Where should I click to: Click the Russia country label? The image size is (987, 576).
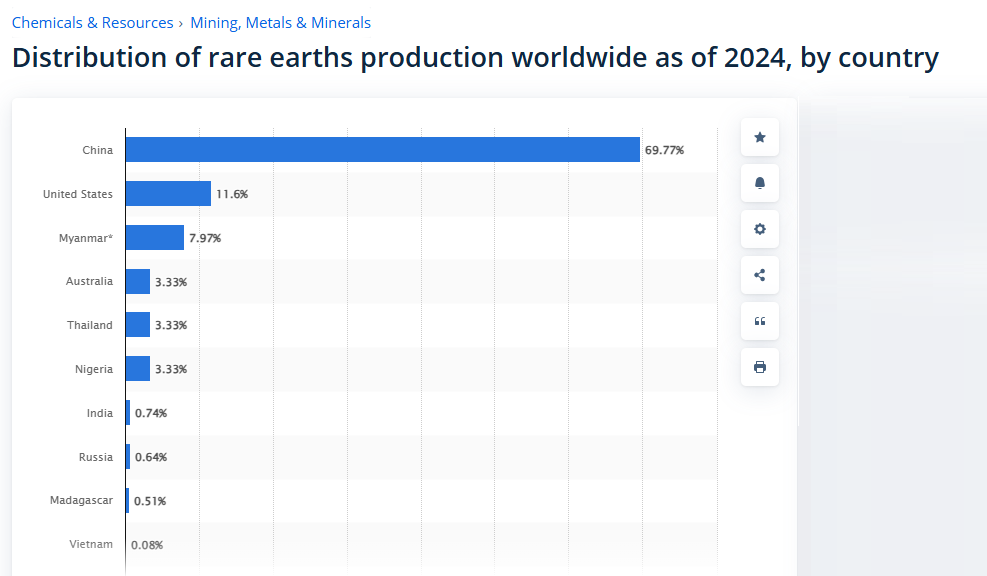click(x=96, y=457)
